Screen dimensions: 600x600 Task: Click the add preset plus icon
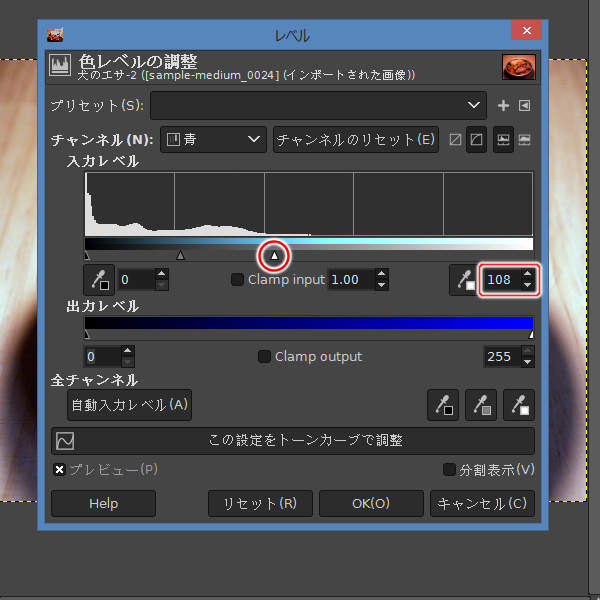click(x=503, y=105)
